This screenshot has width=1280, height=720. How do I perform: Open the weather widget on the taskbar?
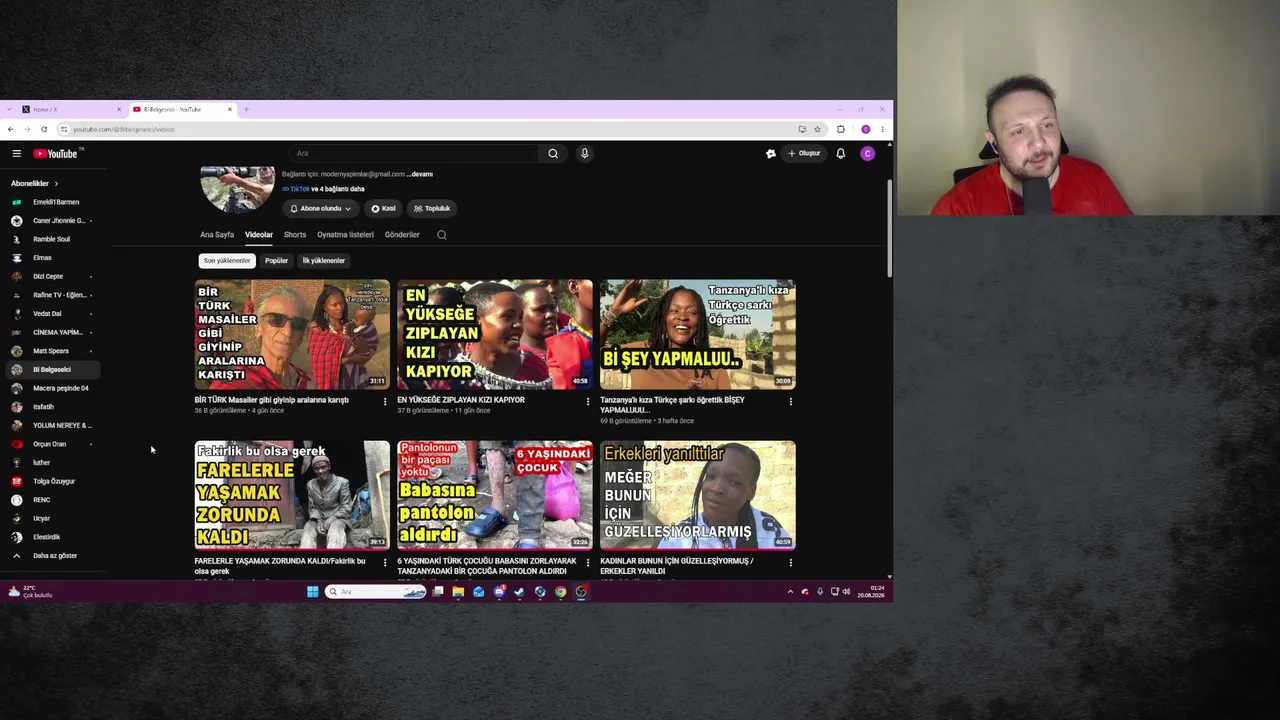[x=30, y=592]
